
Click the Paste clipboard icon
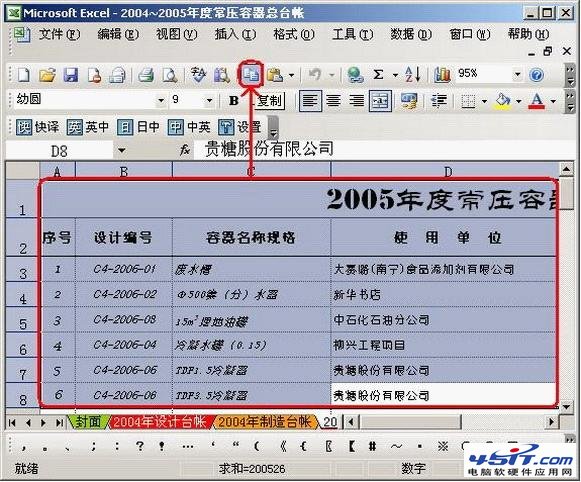tap(275, 75)
